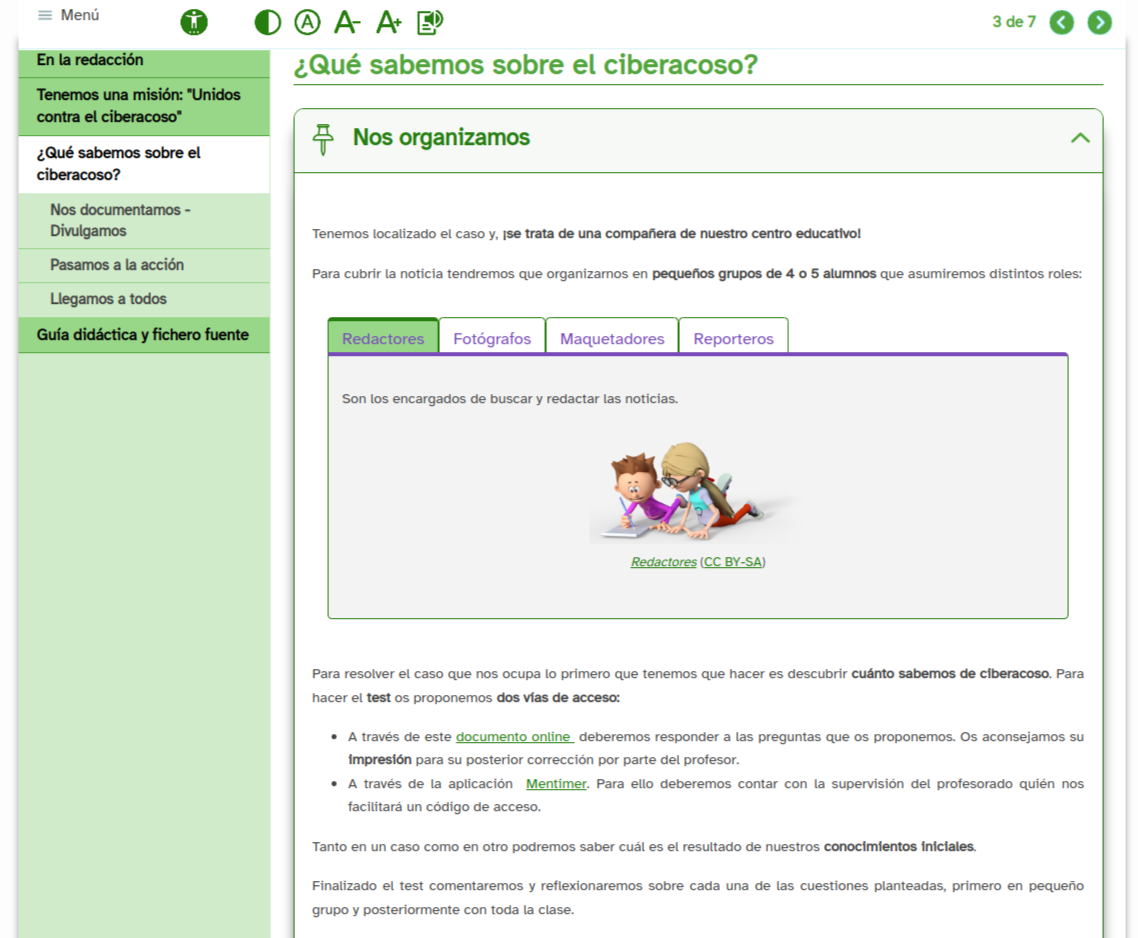This screenshot has width=1138, height=938.
Task: Open 'Pasamos a la acción' subpage
Action: tap(144, 265)
